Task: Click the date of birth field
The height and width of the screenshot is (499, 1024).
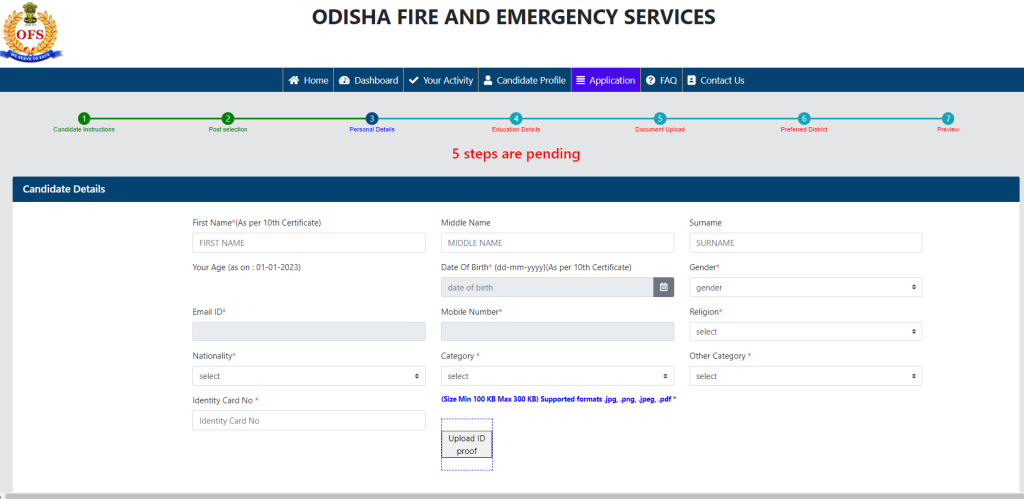Action: (x=547, y=287)
